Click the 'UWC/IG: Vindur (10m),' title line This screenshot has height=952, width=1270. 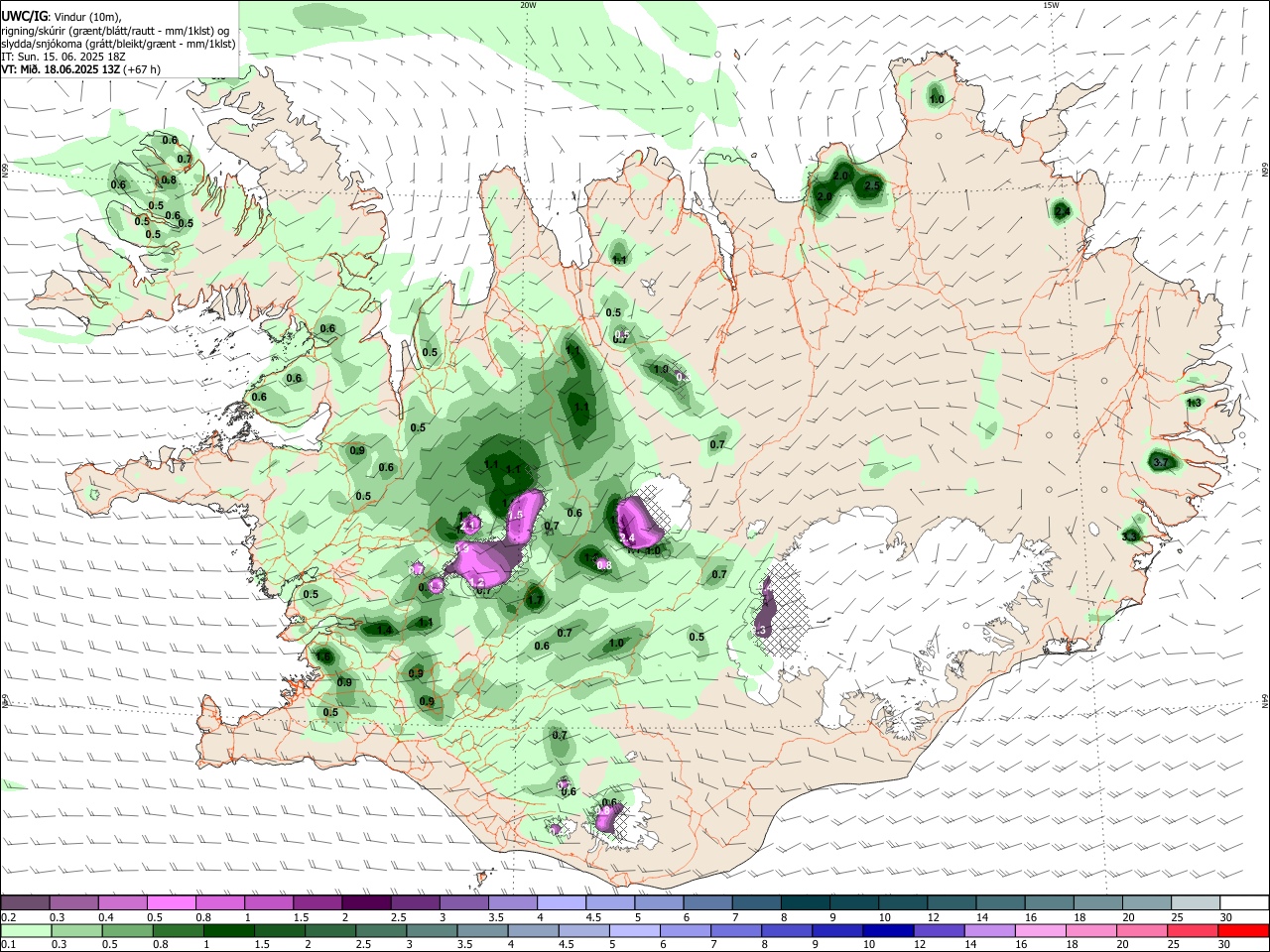click(61, 17)
